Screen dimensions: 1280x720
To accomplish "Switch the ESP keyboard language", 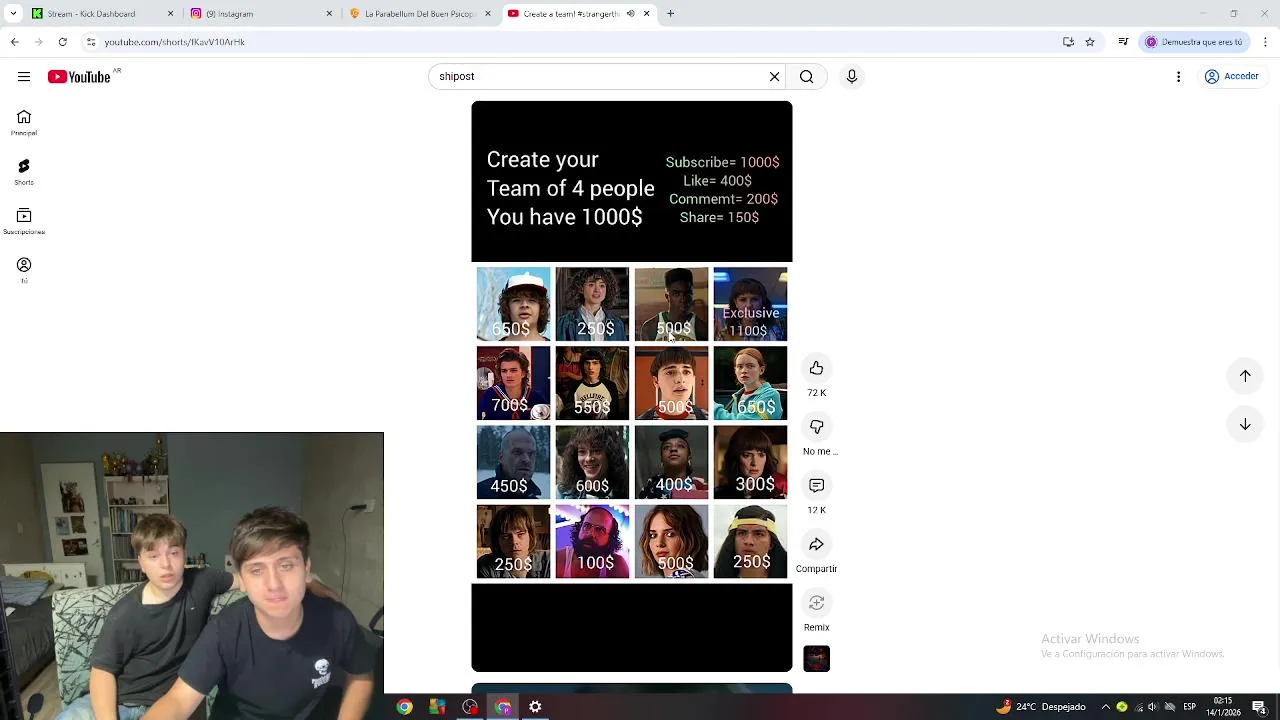I will pos(1189,707).
